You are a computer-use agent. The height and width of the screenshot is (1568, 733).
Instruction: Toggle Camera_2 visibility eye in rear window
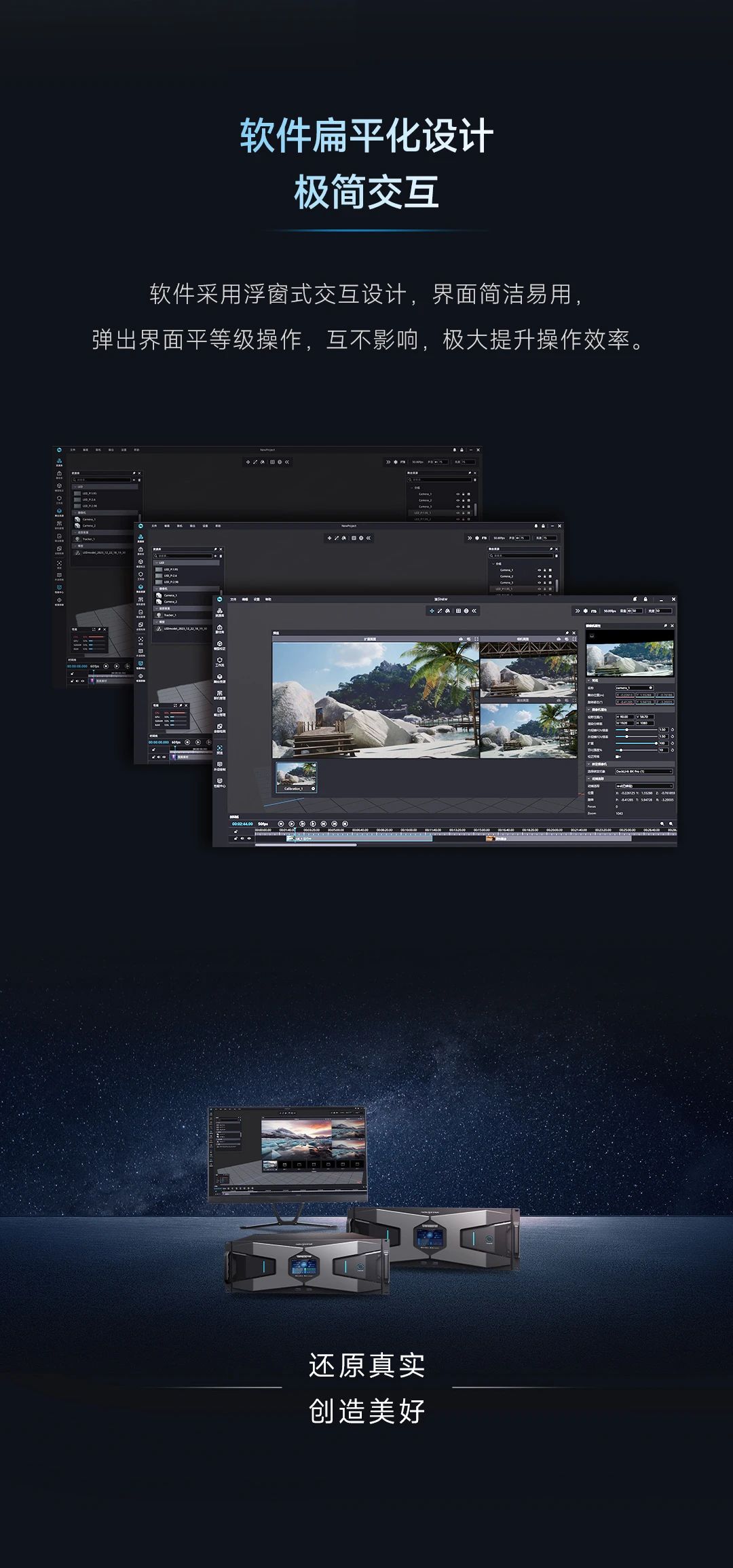point(457,500)
